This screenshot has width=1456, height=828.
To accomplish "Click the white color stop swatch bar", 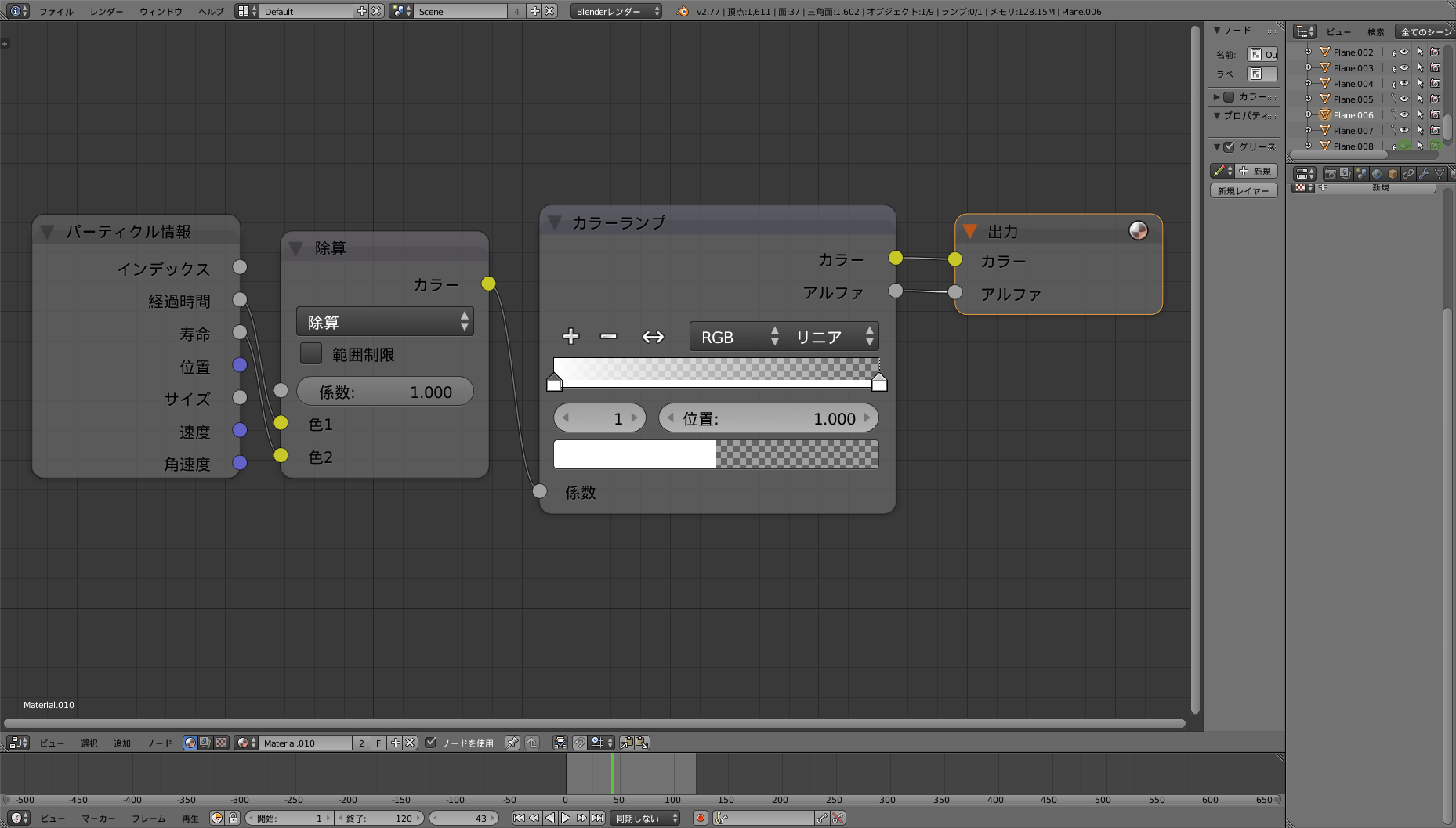I will (716, 454).
